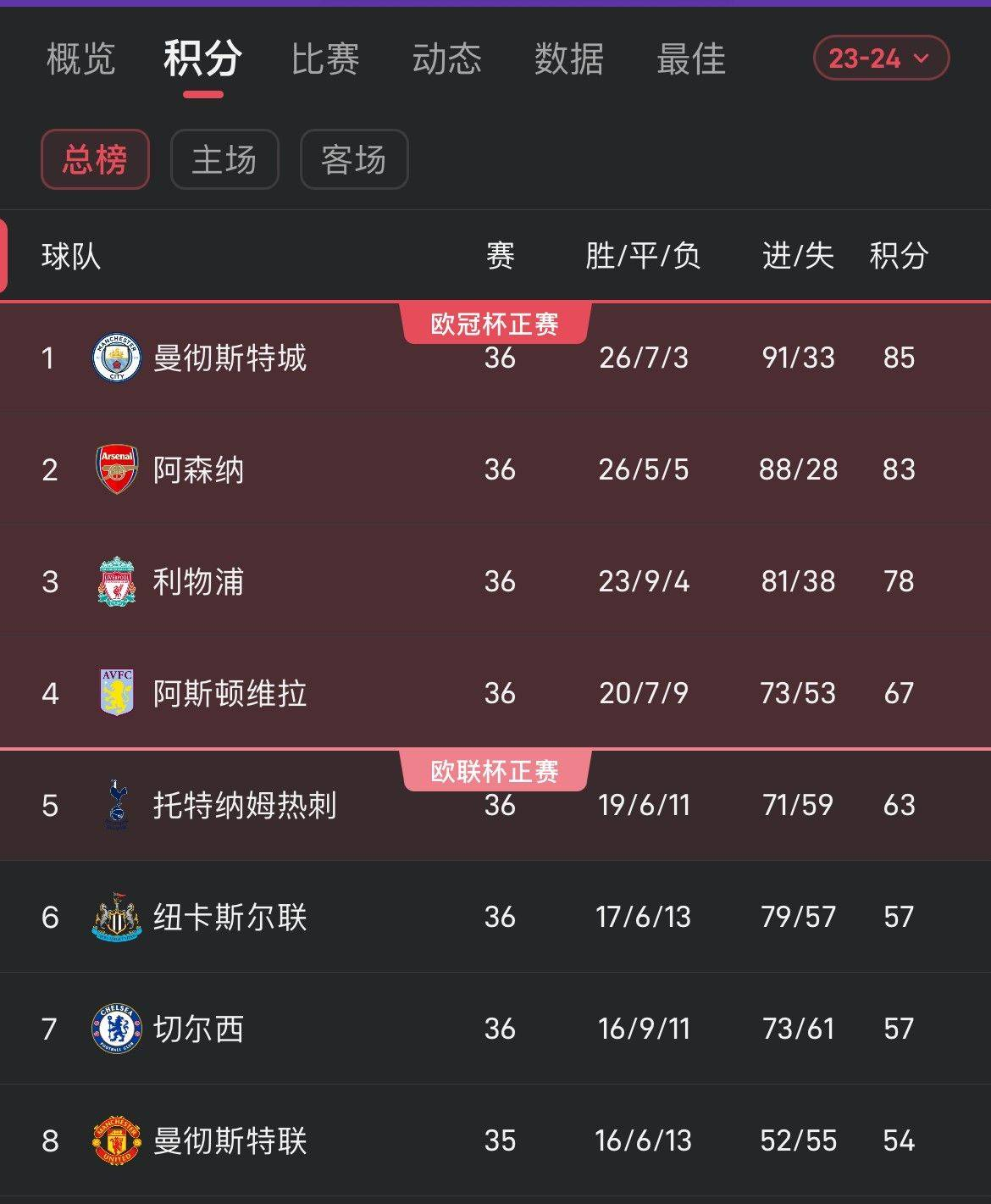This screenshot has height=1204, width=991.
Task: Tap the Chelsea club crest
Action: pyautogui.click(x=116, y=1029)
